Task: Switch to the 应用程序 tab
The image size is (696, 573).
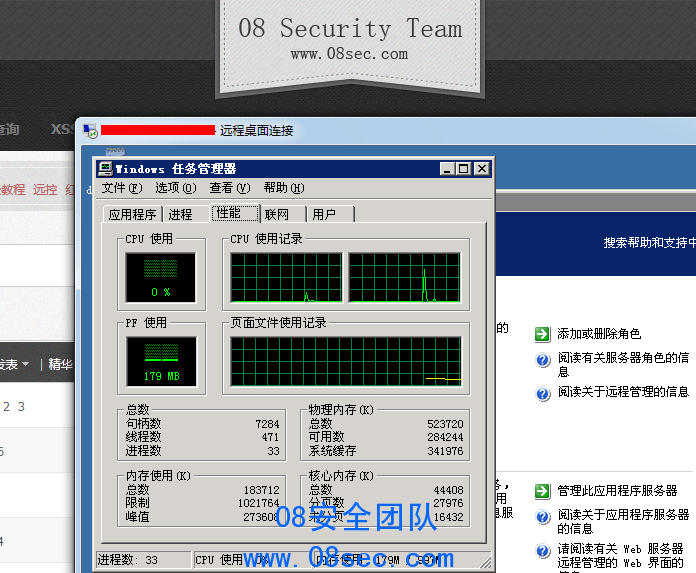Action: pyautogui.click(x=132, y=214)
